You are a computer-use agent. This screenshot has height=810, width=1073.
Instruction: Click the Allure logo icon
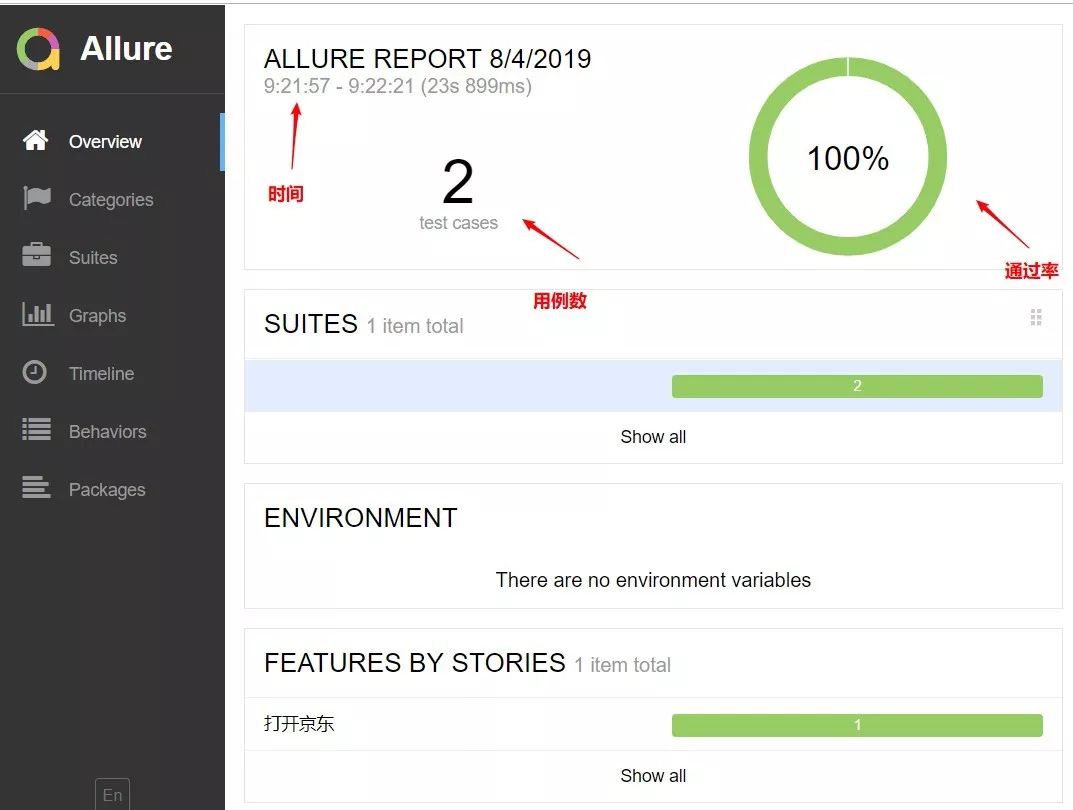tap(38, 49)
